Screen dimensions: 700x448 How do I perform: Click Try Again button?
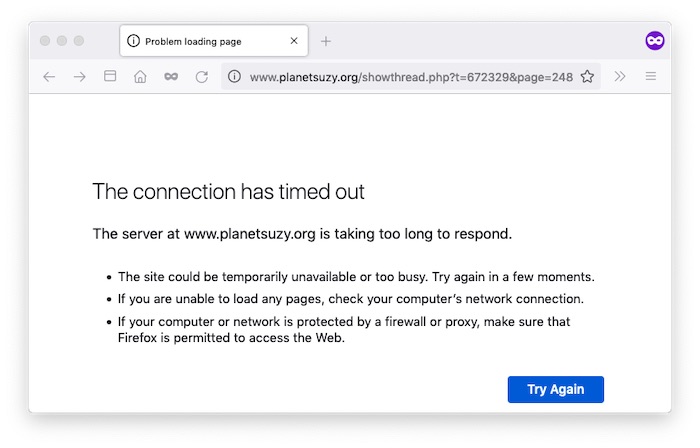(556, 389)
